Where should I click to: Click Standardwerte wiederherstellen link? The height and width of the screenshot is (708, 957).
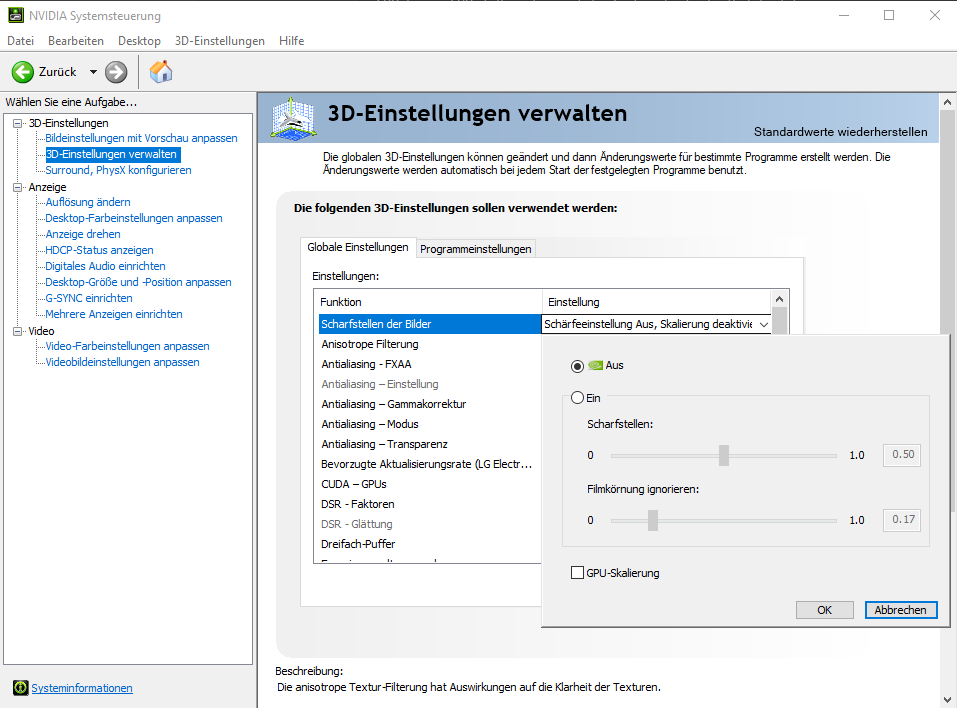pos(840,132)
